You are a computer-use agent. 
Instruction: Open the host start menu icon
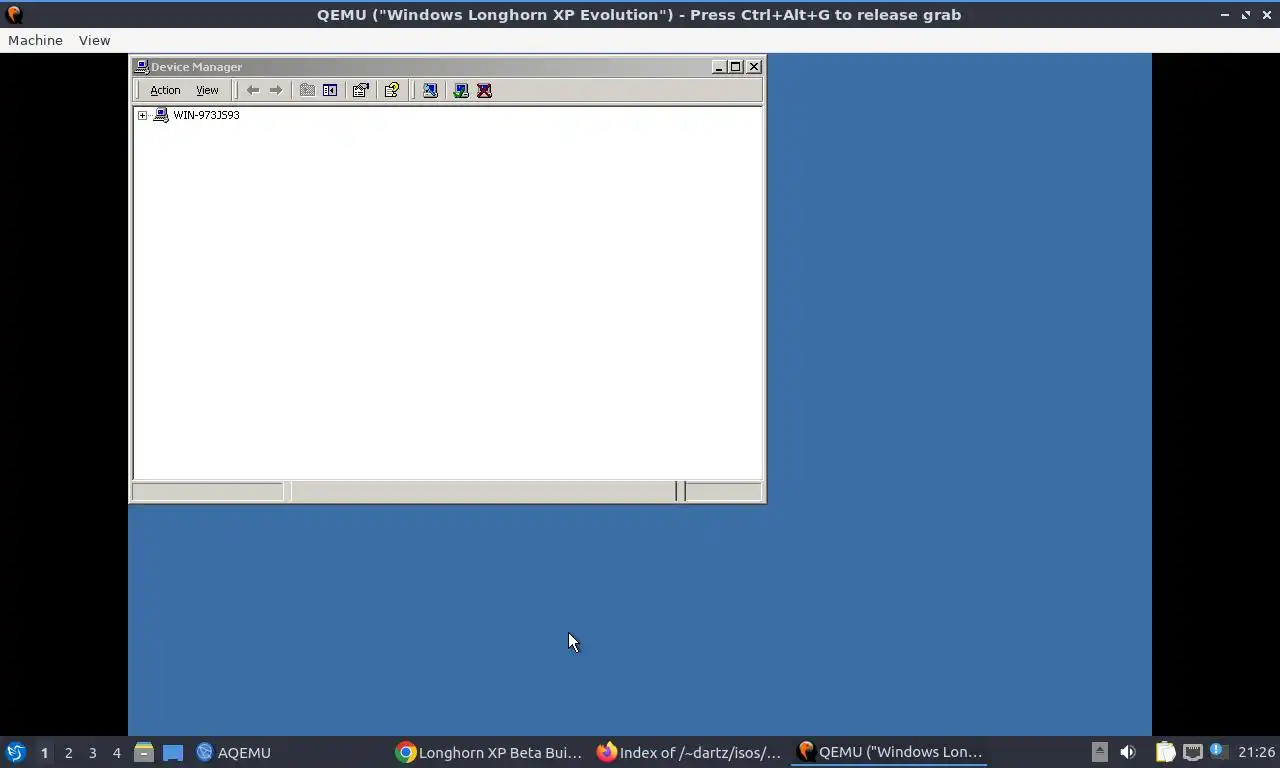tap(15, 752)
